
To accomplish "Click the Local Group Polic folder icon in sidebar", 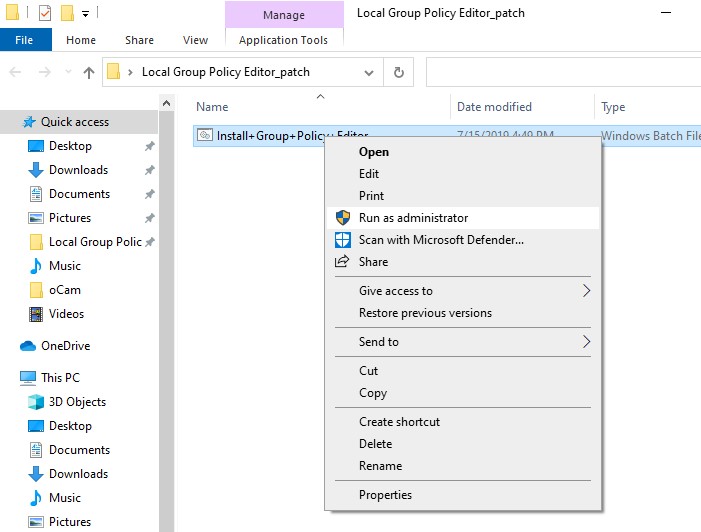I will (36, 242).
